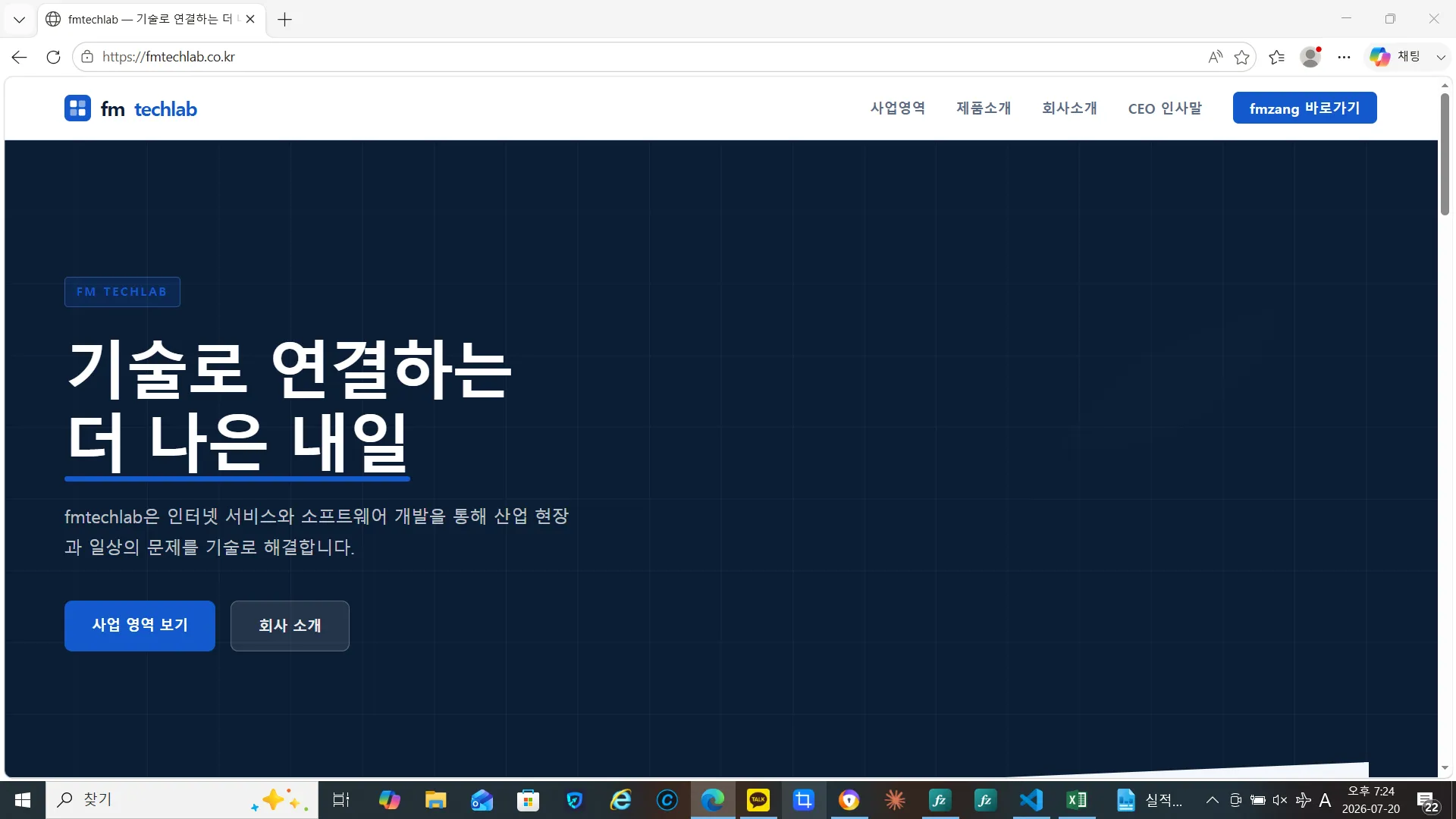Open the 사업영역 navigation menu
1456x819 pixels.
click(x=898, y=108)
